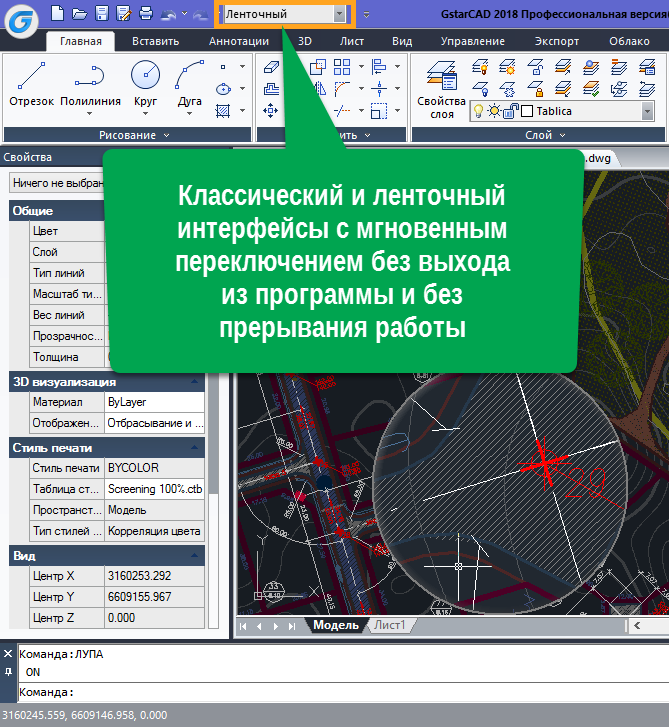
Task: Jump to first layout tab button
Action: tap(243, 626)
